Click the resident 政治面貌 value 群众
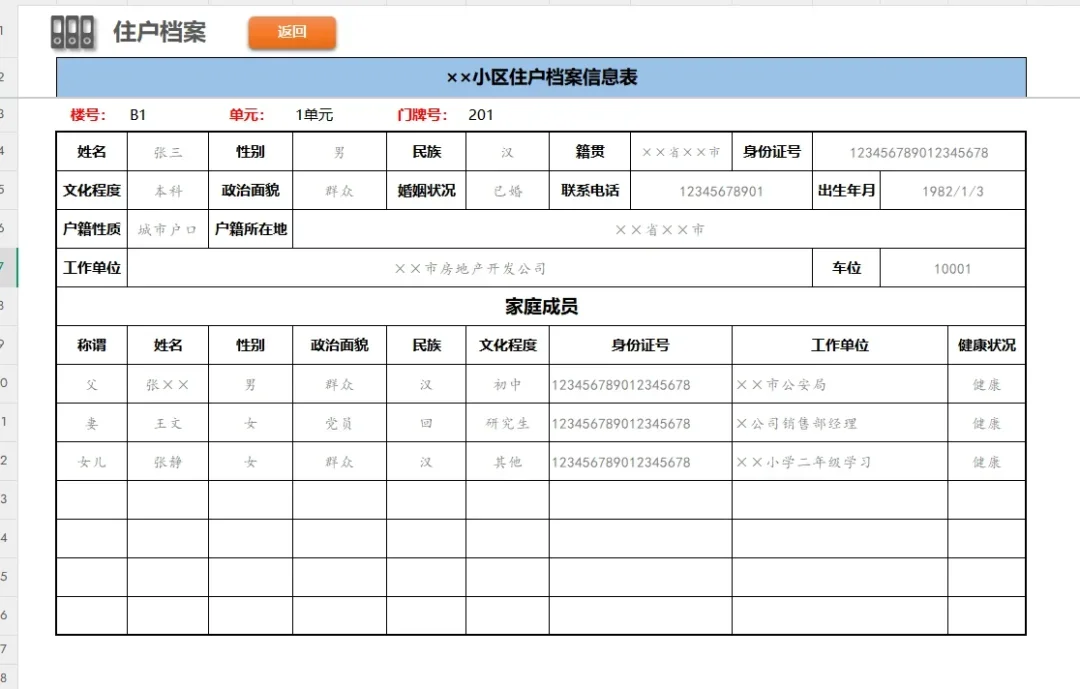Image resolution: width=1080 pixels, height=689 pixels. (x=340, y=191)
